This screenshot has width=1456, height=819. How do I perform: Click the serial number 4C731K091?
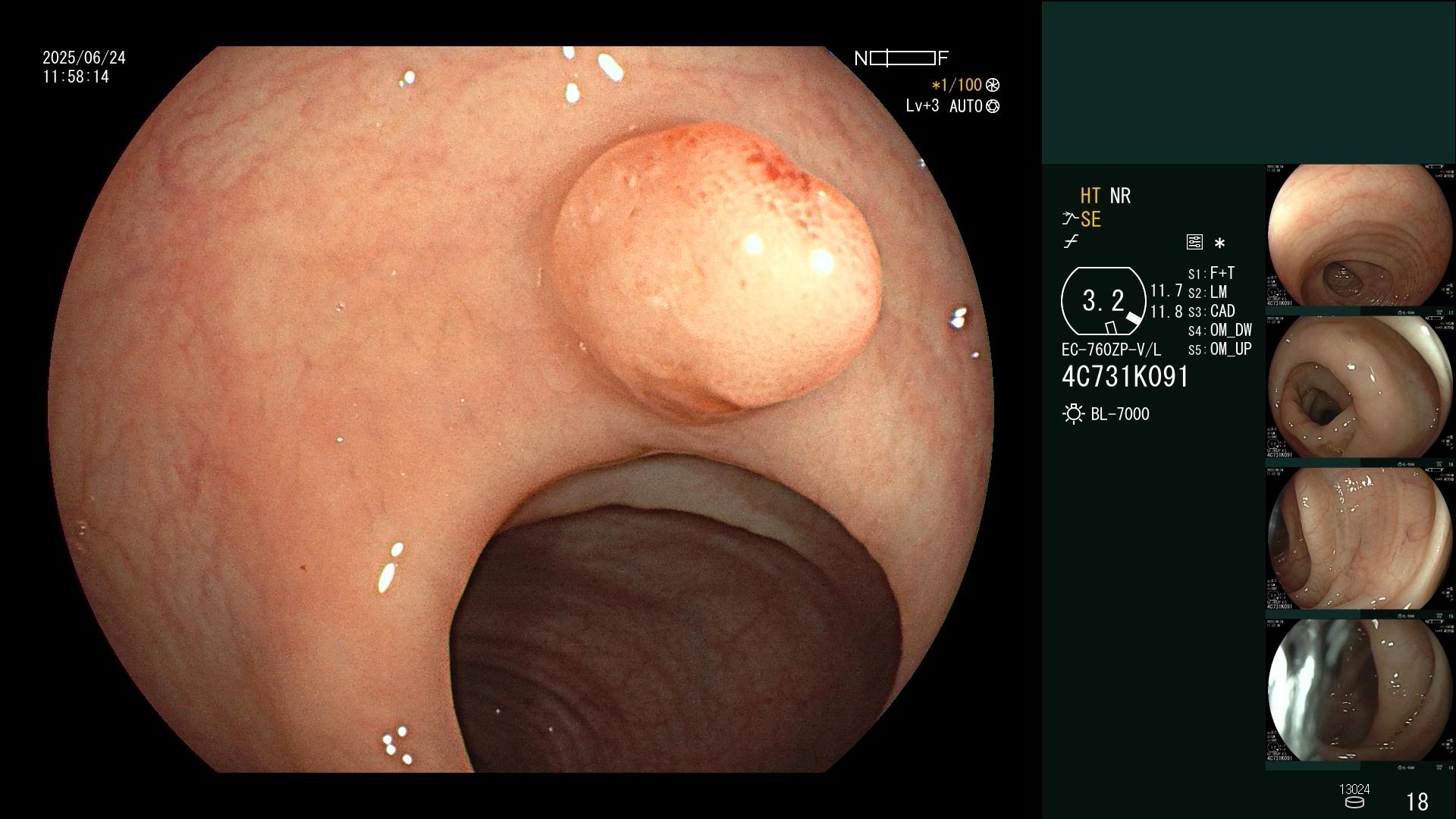pos(1125,376)
